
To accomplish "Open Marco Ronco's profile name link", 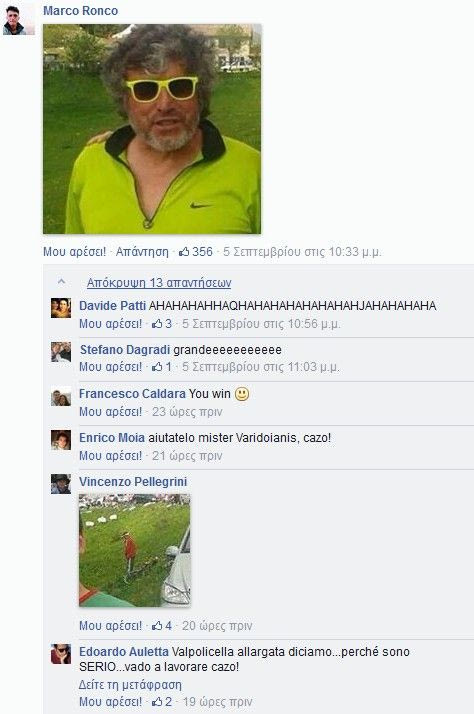I will coord(81,10).
